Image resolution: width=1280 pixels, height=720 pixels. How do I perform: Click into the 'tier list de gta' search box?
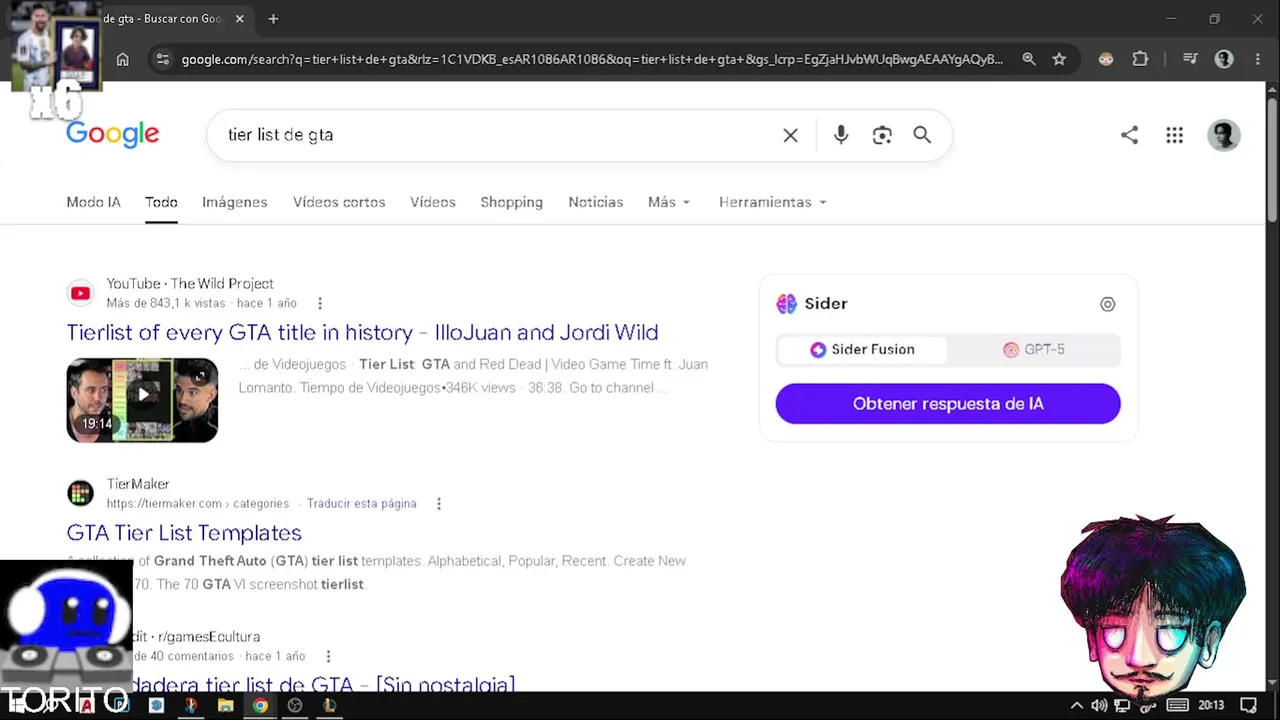[x=500, y=135]
